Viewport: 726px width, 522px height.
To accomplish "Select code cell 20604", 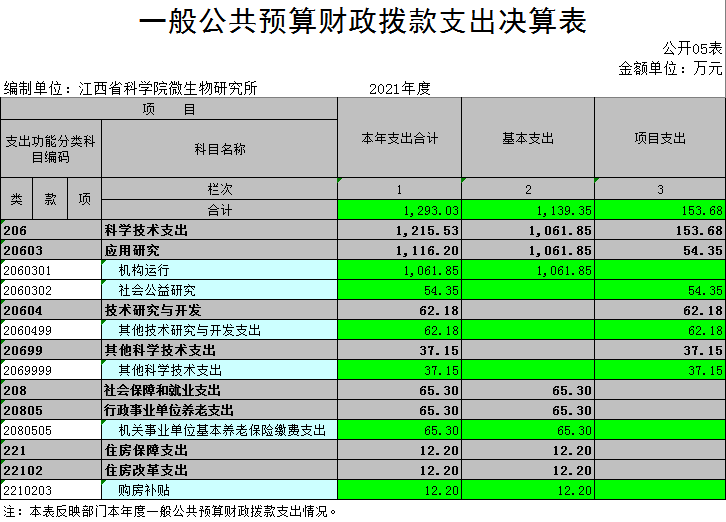I will [x=51, y=310].
